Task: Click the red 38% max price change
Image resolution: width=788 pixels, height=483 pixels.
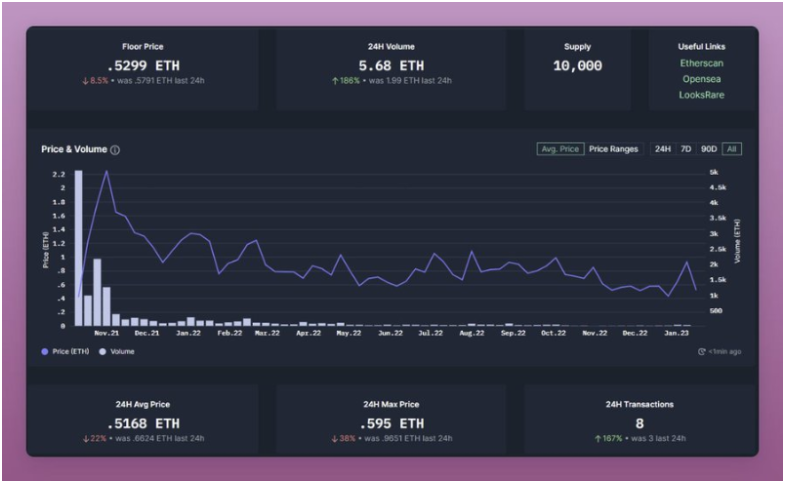Action: pyautogui.click(x=343, y=438)
